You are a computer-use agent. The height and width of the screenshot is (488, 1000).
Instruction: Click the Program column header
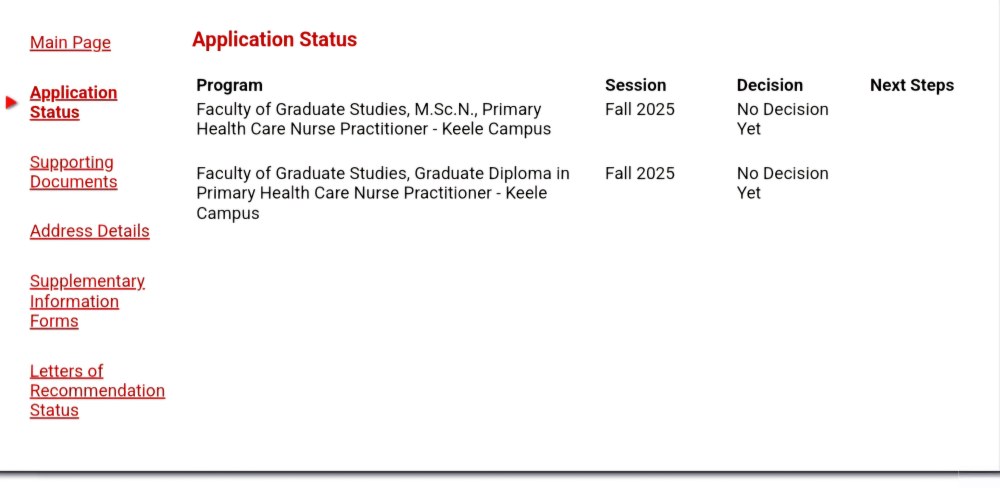click(229, 85)
